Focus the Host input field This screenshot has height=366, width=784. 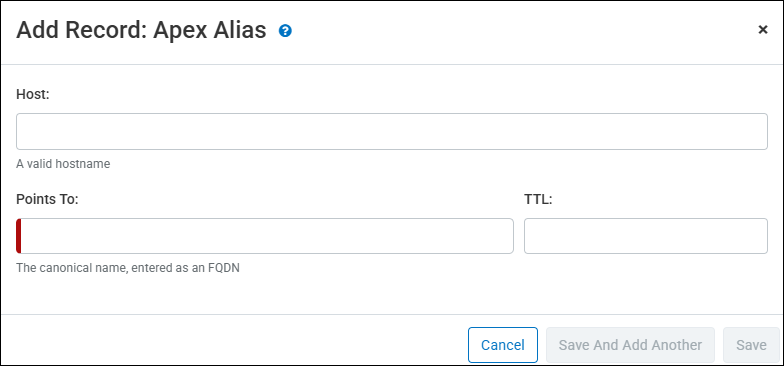392,132
